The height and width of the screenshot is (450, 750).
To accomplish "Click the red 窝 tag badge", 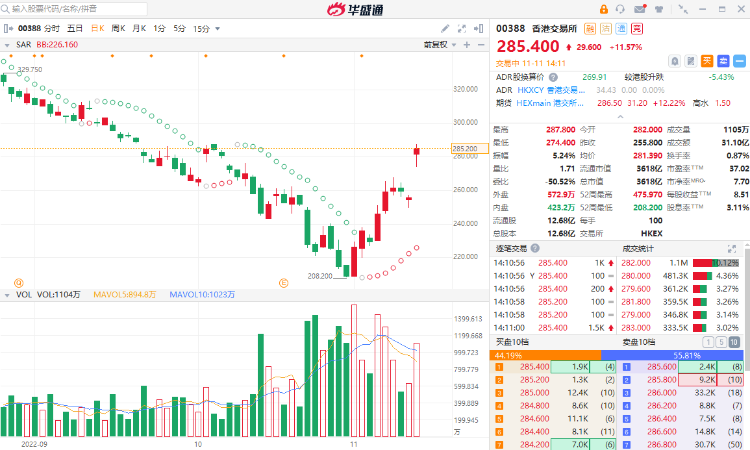I will coord(637,29).
